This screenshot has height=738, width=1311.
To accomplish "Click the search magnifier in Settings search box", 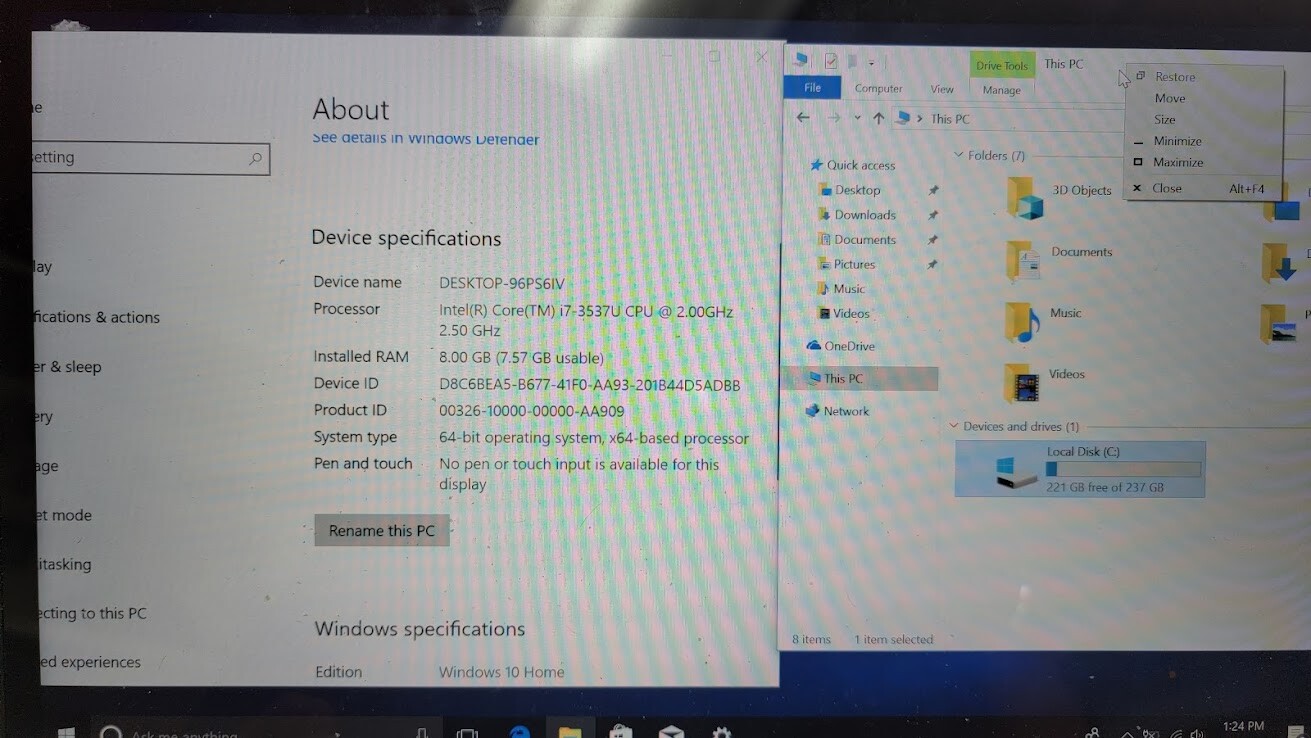I will [255, 158].
